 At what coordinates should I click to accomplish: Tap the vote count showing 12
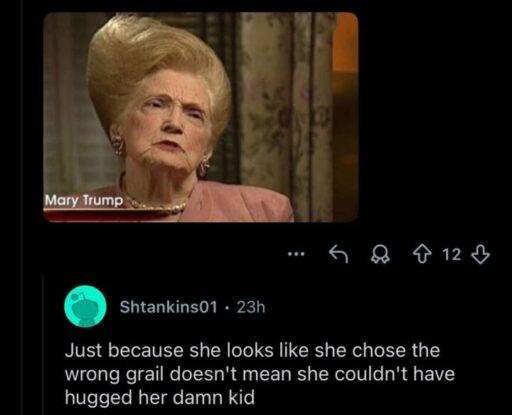pyautogui.click(x=452, y=255)
